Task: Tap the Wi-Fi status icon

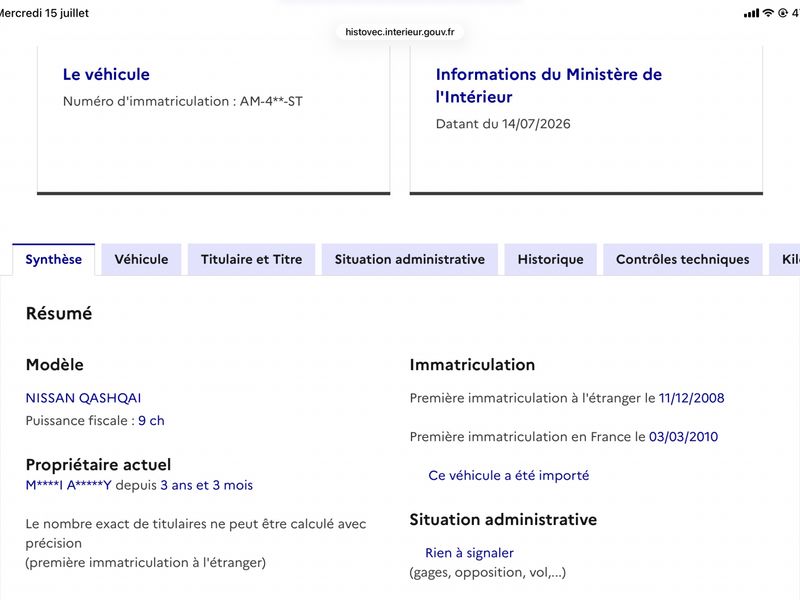Action: pos(768,13)
